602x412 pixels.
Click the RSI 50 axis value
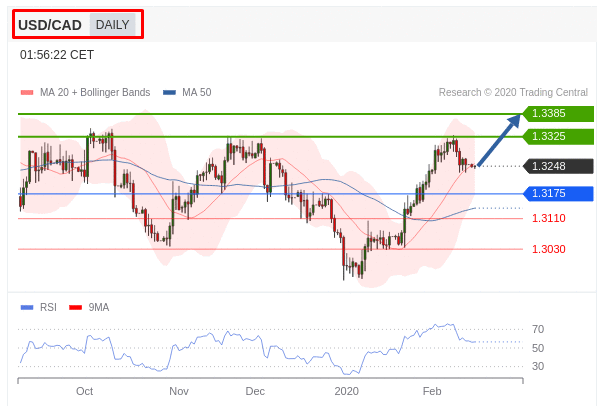(538, 348)
